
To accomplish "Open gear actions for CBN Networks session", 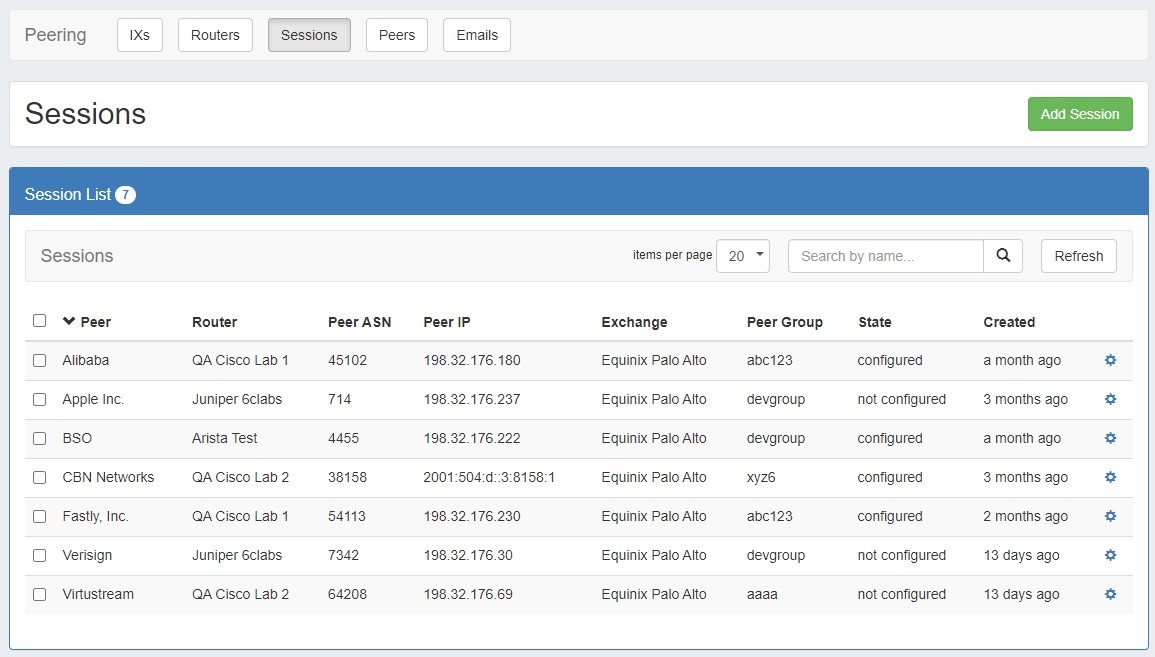I will (x=1110, y=477).
